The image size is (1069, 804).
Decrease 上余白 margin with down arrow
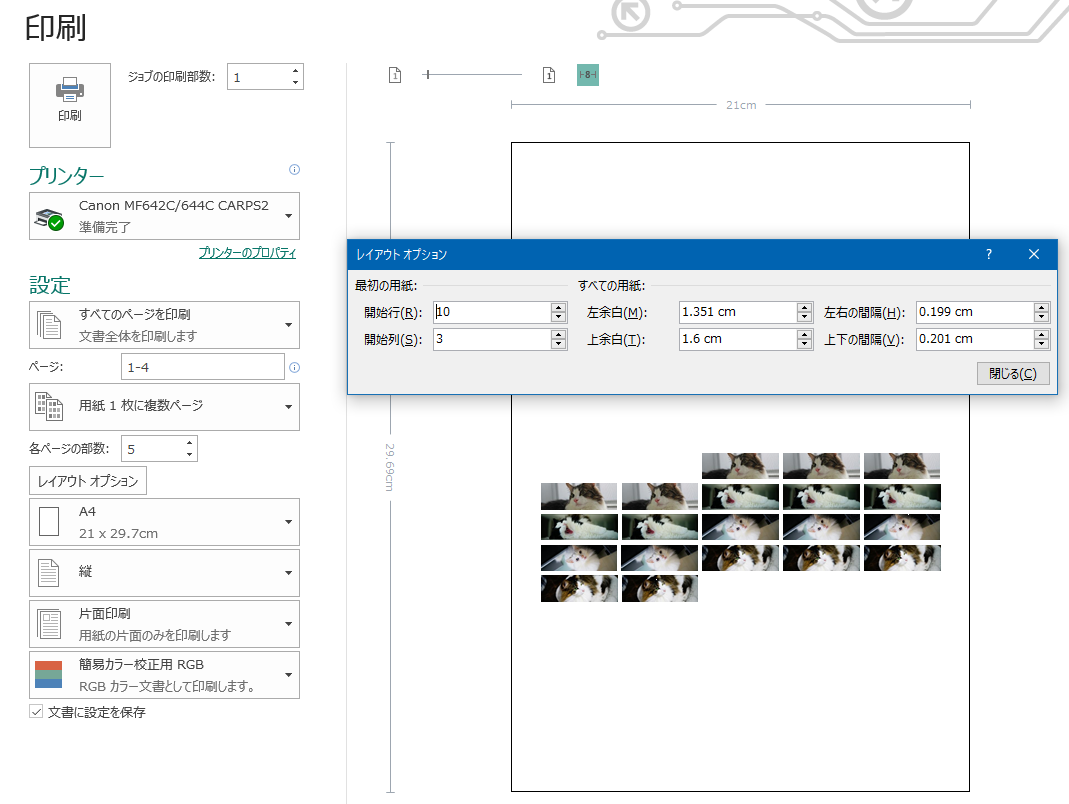pos(804,344)
